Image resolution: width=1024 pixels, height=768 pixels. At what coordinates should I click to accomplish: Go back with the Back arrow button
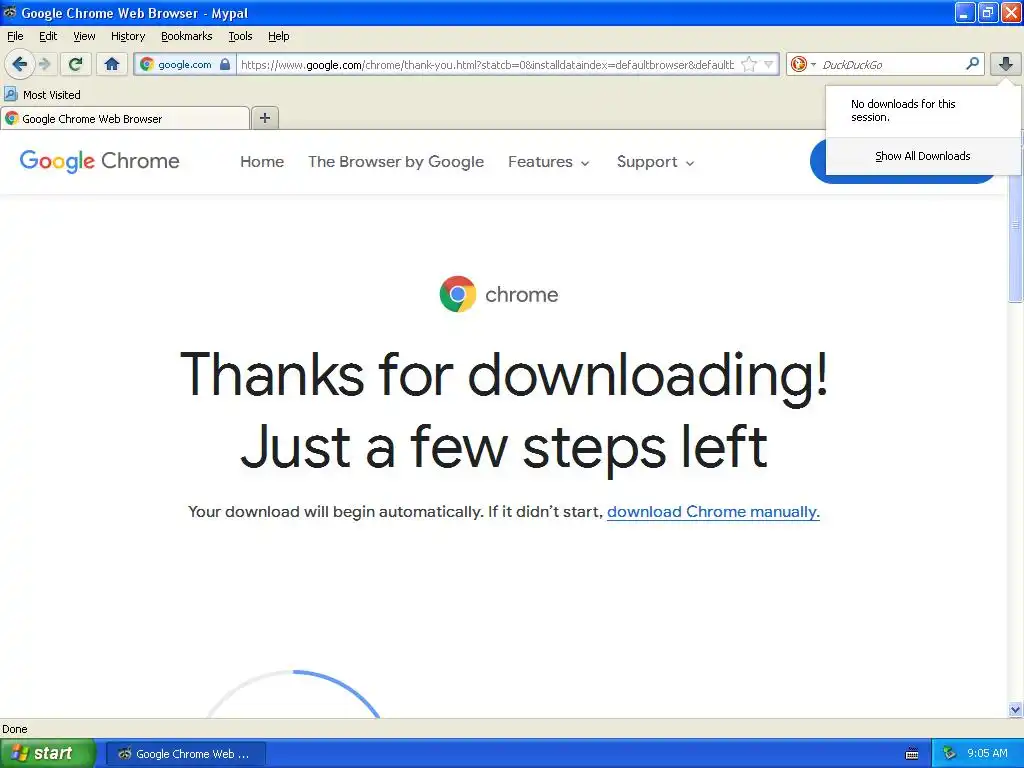point(19,64)
